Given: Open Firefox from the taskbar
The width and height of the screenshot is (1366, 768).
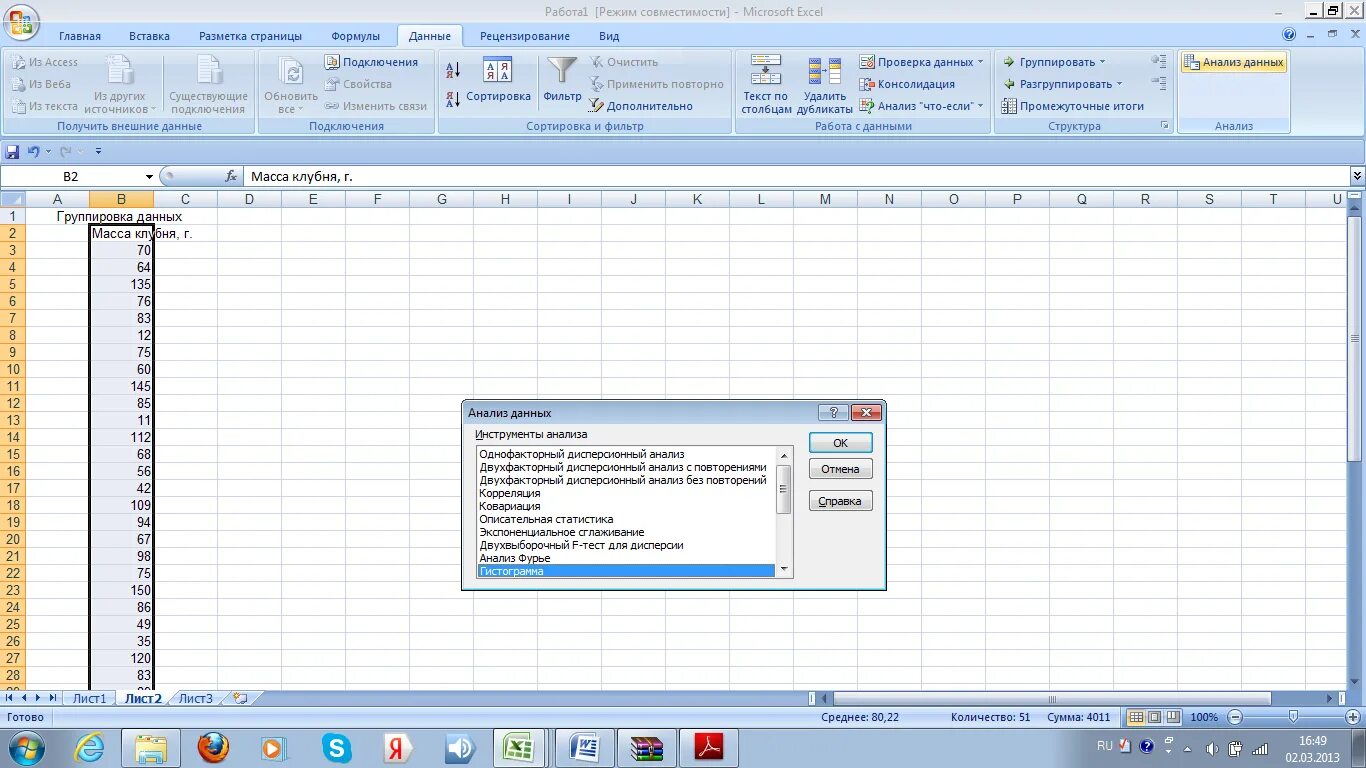Looking at the screenshot, I should [212, 748].
